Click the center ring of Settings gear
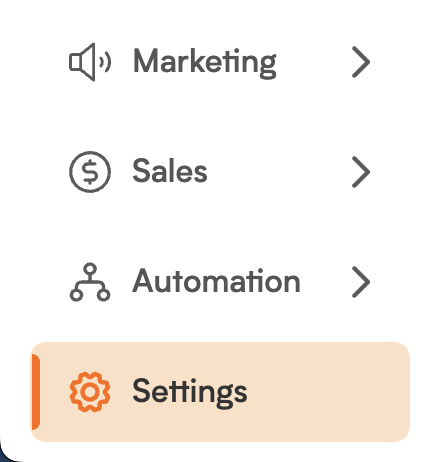Screen dimensions: 432x462 tap(90, 392)
